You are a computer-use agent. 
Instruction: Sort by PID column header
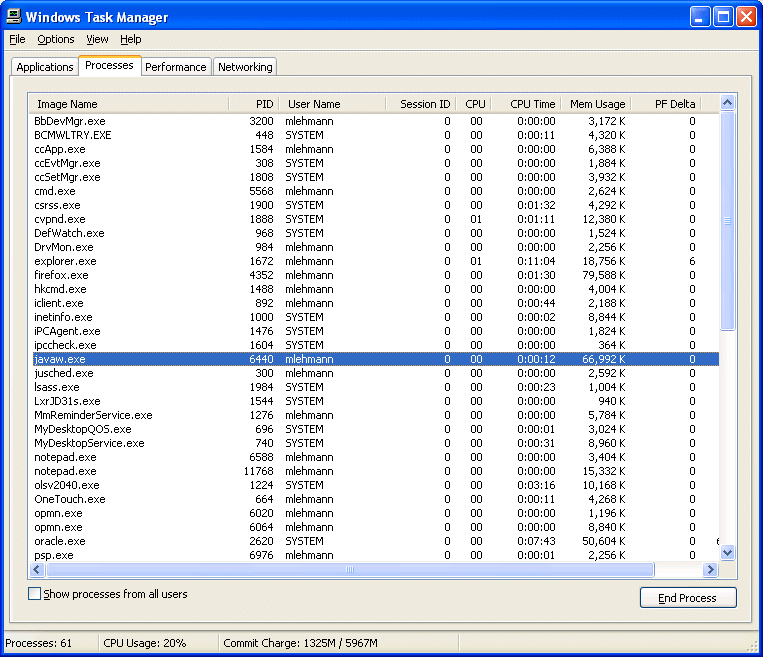pyautogui.click(x=254, y=104)
